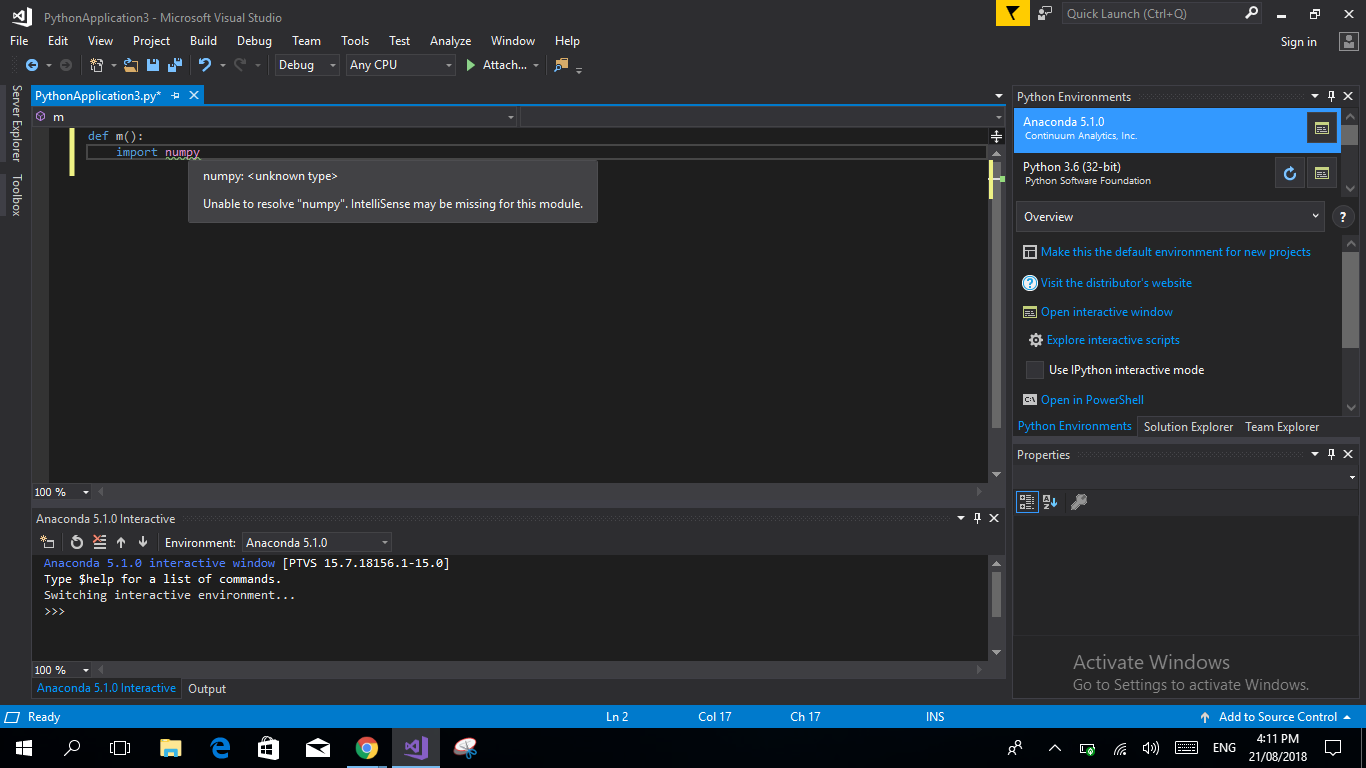Viewport: 1366px width, 768px height.
Task: Click the Undo icon in the toolbar
Action: 205,65
